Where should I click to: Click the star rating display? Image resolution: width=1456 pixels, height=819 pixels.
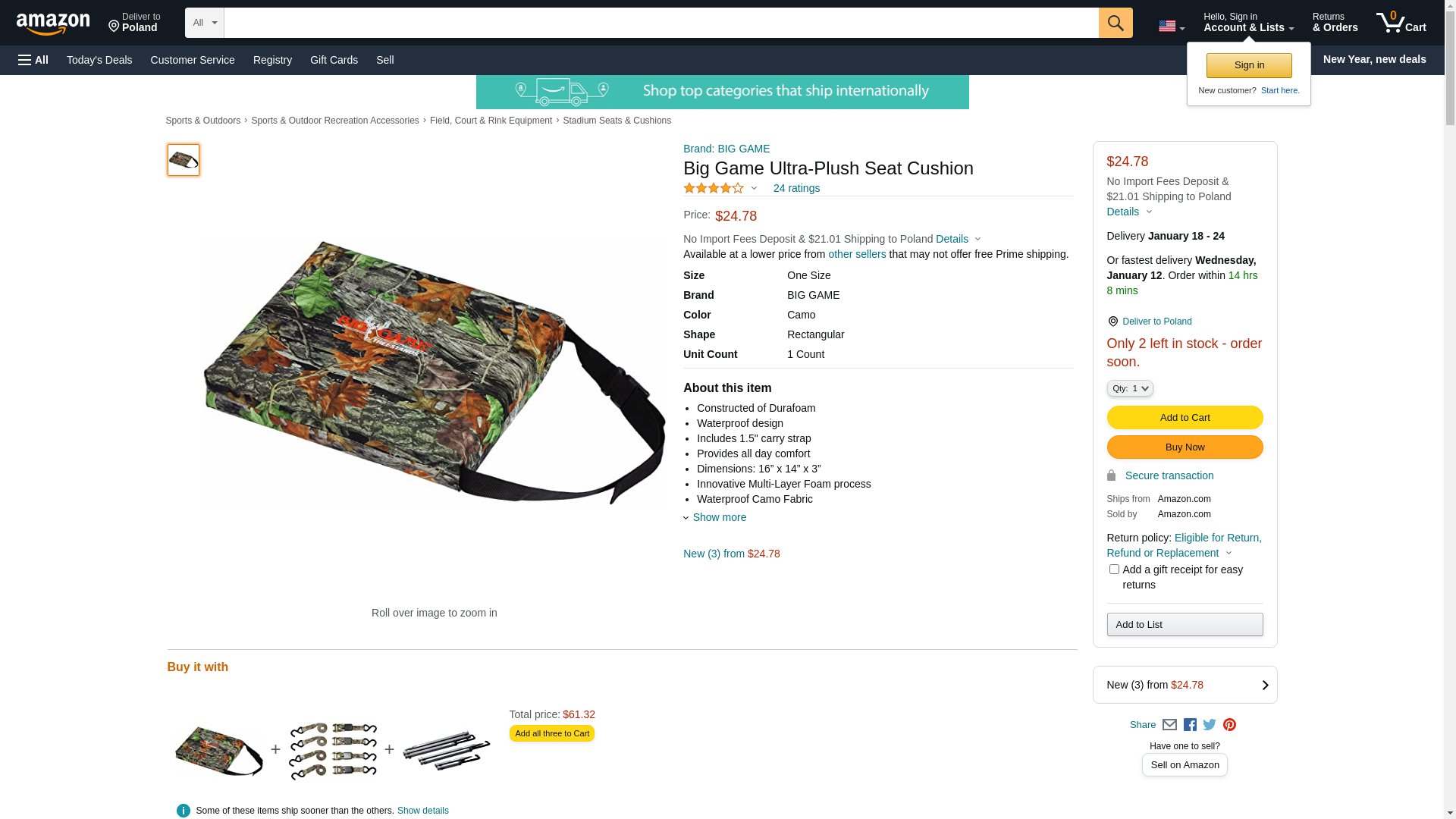714,188
